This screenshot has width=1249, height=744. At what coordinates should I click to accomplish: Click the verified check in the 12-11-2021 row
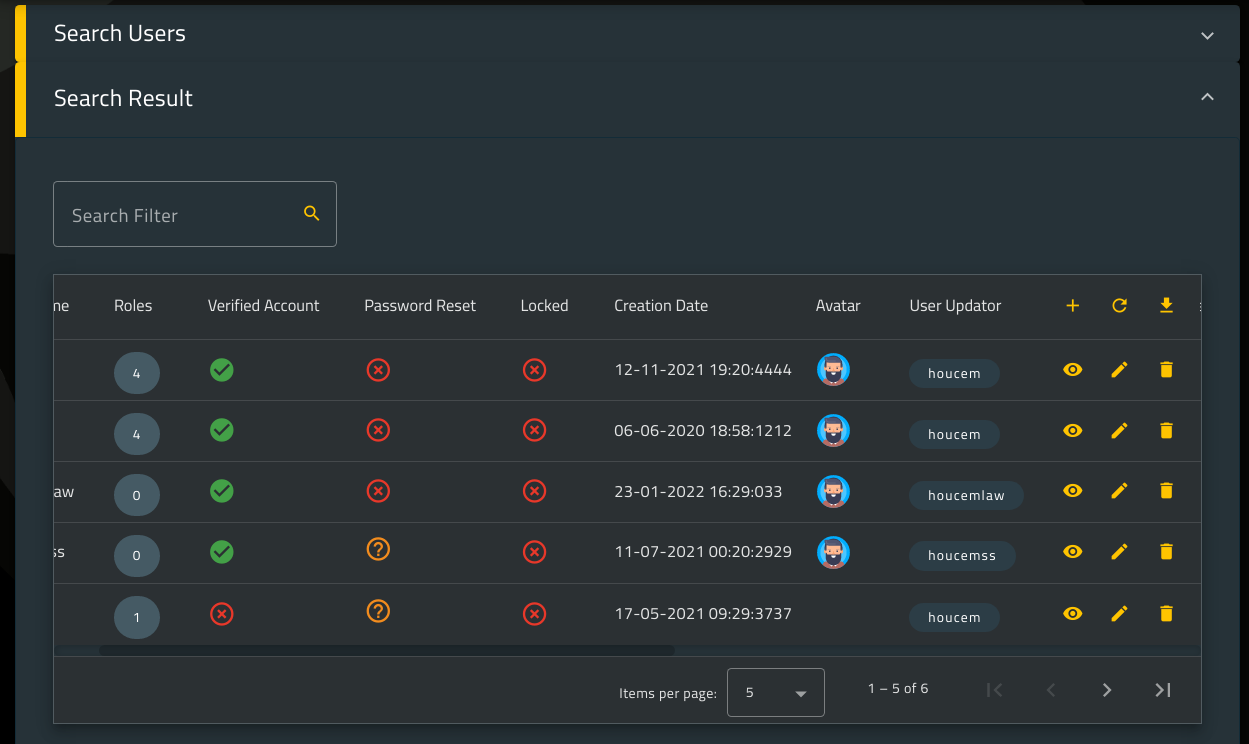coord(222,370)
